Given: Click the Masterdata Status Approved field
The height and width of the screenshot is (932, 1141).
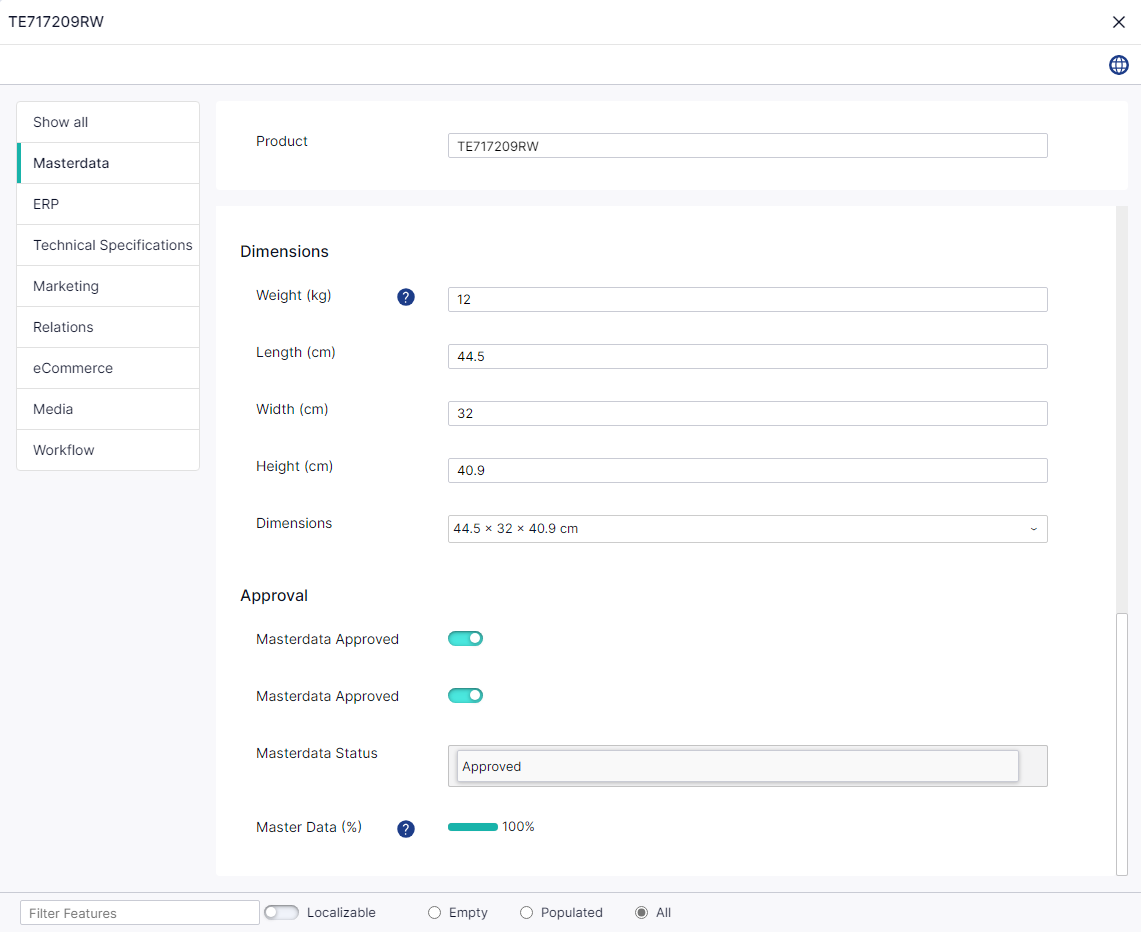Looking at the screenshot, I should tap(737, 766).
